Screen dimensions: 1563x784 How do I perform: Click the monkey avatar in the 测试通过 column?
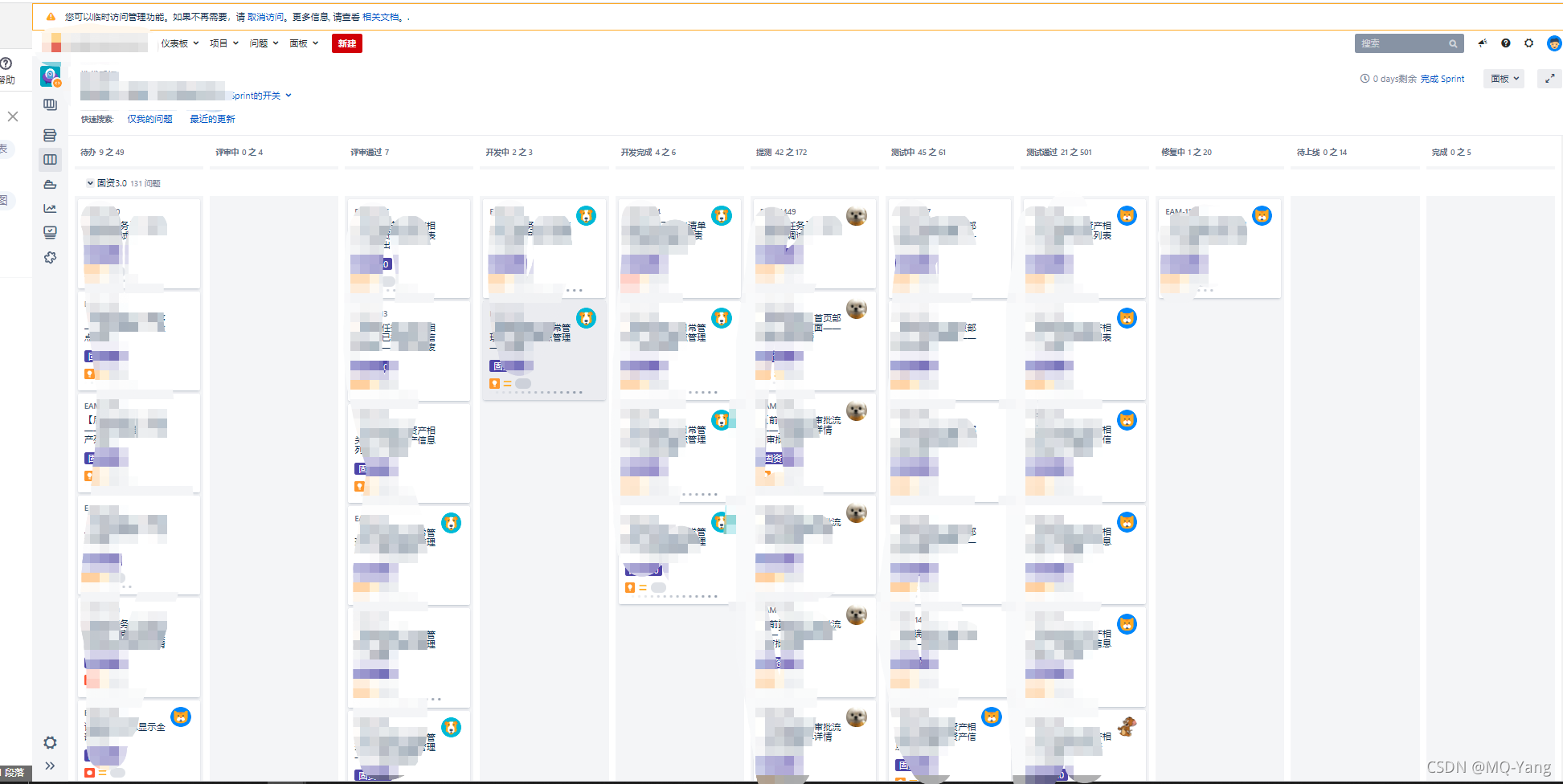point(1127,726)
